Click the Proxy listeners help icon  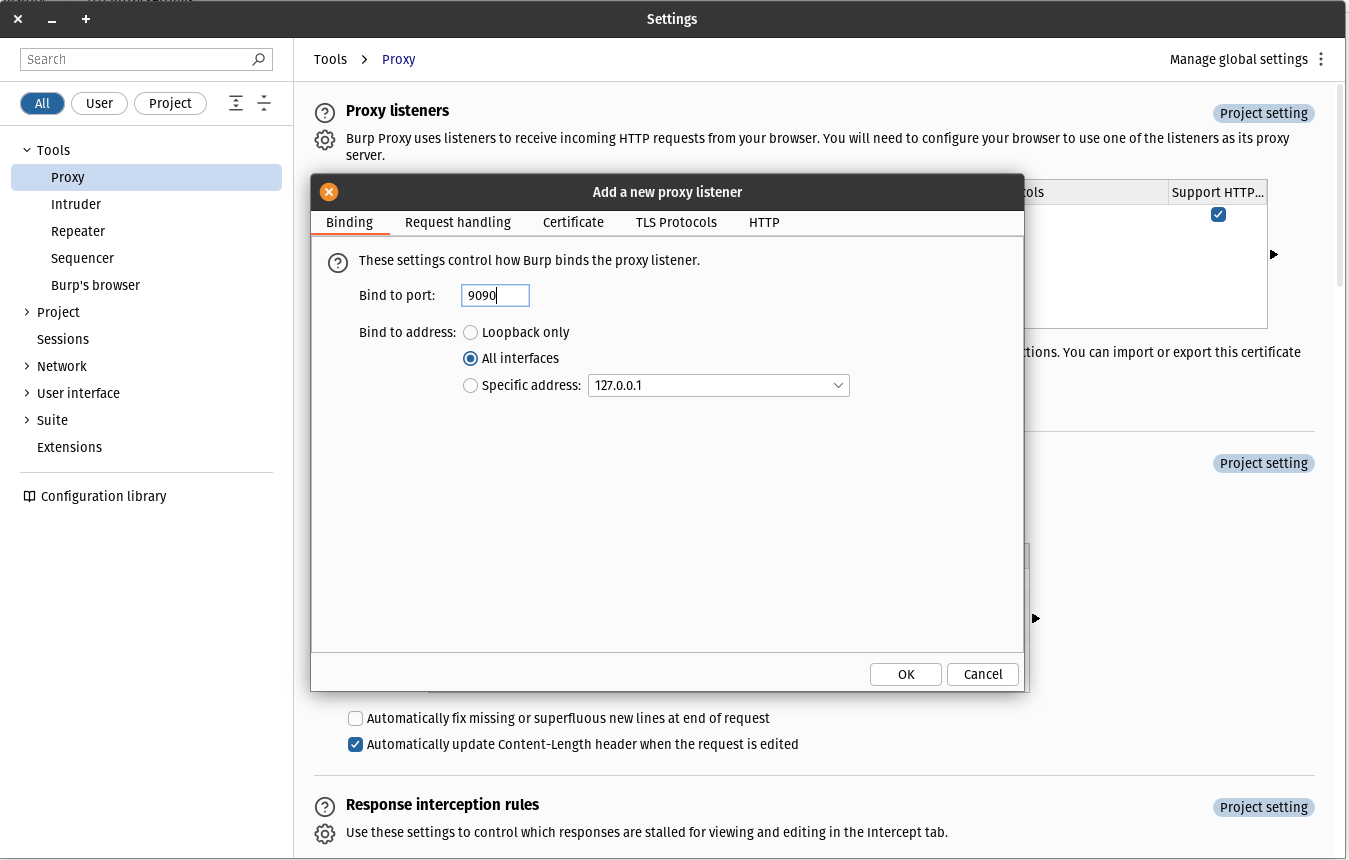[x=324, y=112]
